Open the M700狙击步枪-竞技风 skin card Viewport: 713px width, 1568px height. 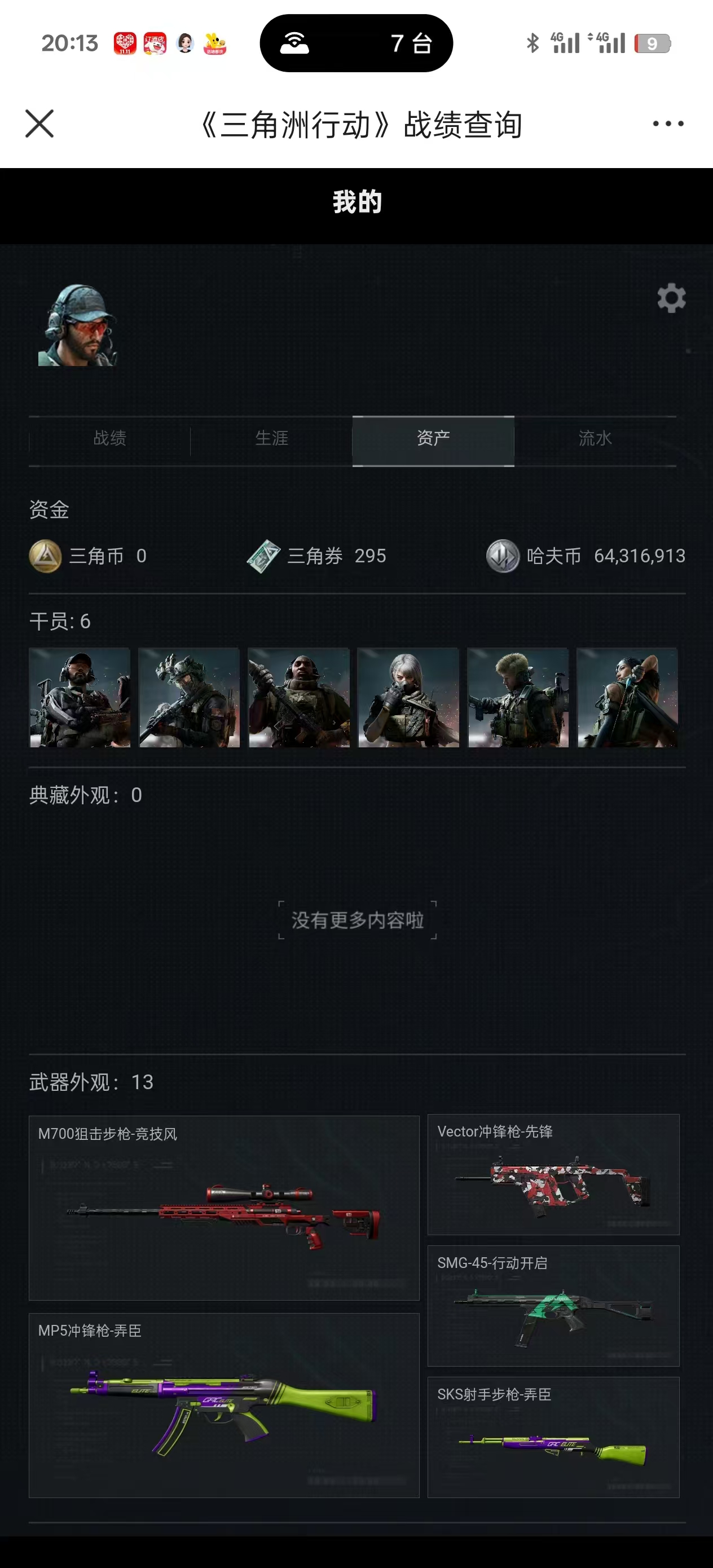tap(224, 1208)
